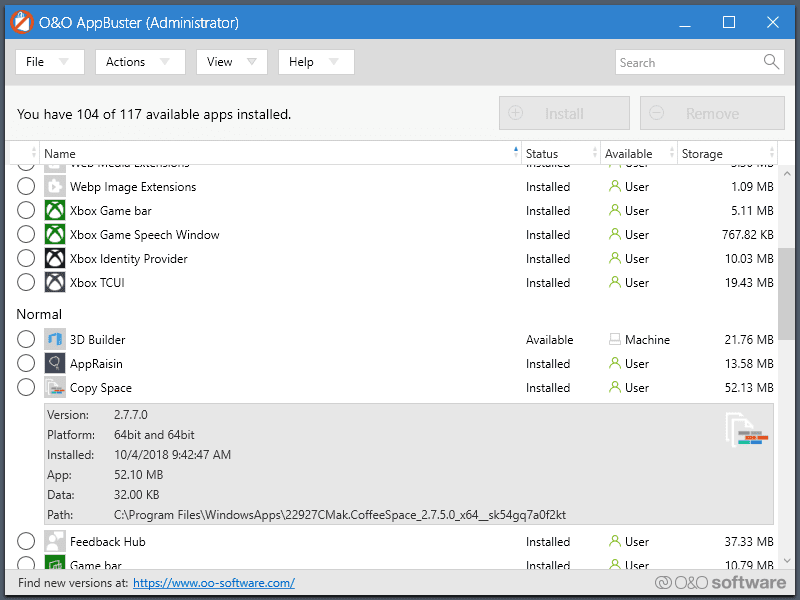The height and width of the screenshot is (600, 800).
Task: Open the oo-software.com link
Action: pos(214,583)
